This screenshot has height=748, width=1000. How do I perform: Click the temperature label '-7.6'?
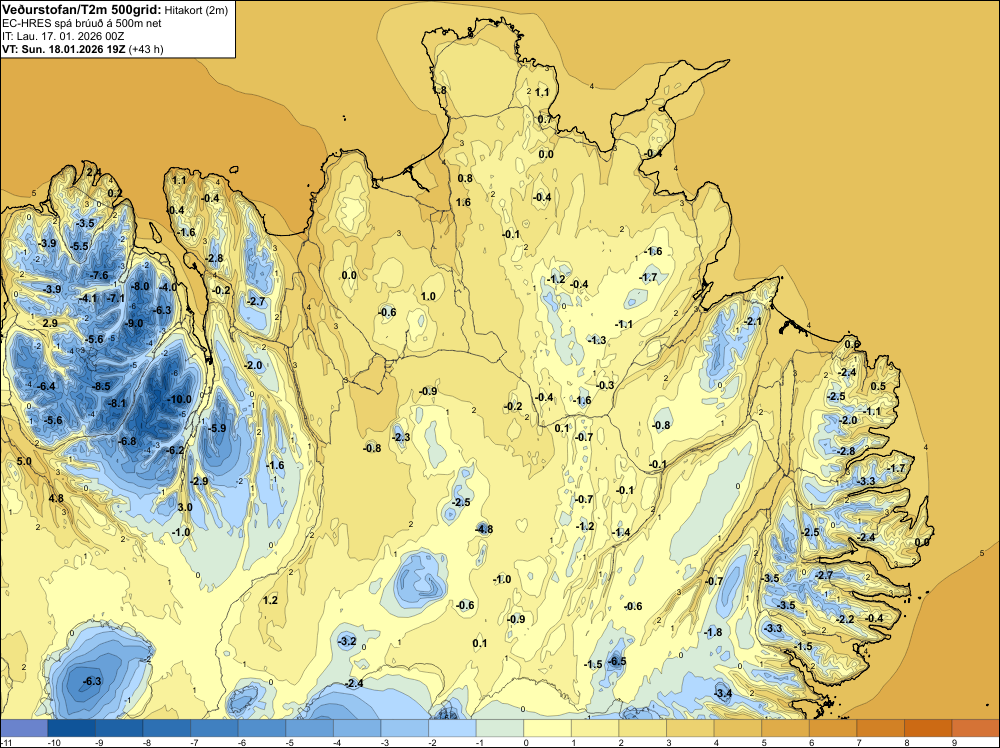click(x=99, y=275)
